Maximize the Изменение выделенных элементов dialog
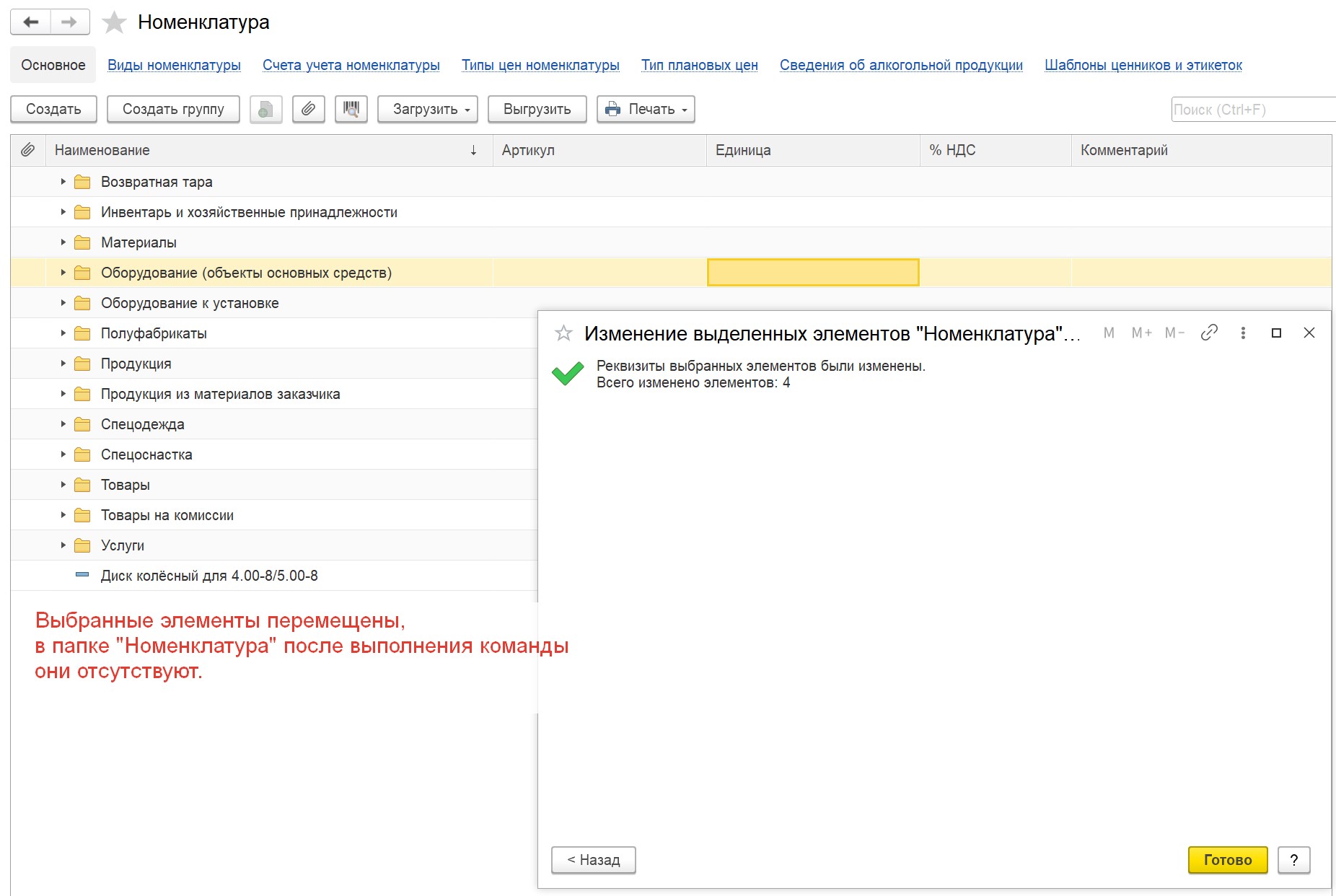Viewport: 1336px width, 896px height. pyautogui.click(x=1276, y=333)
